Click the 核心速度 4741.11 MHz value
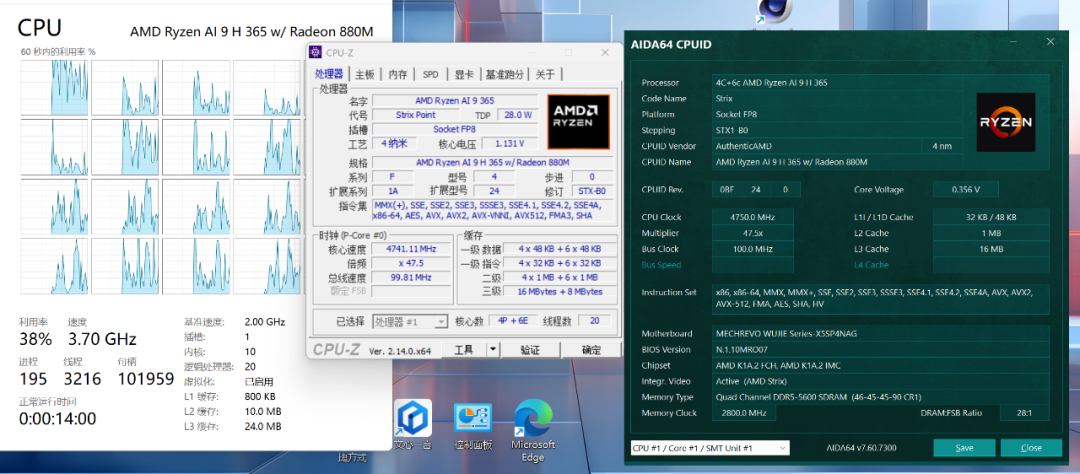The height and width of the screenshot is (474, 1080). [413, 249]
